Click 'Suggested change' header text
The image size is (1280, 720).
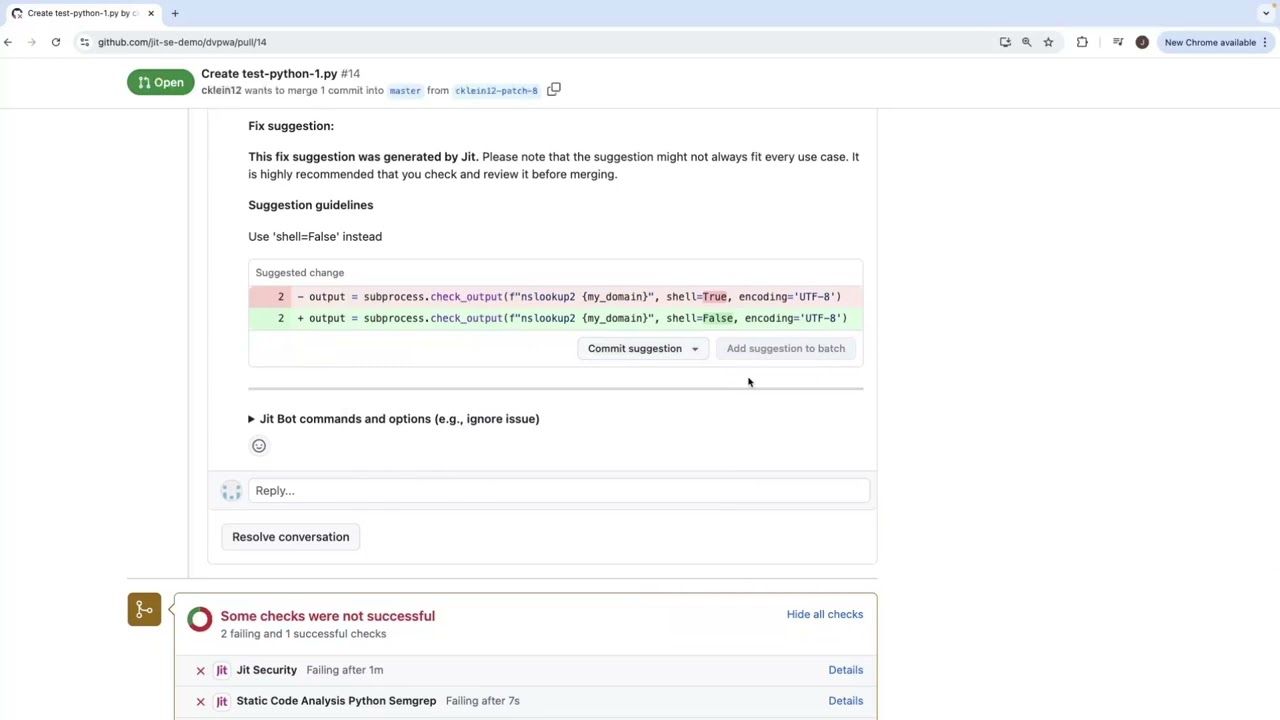(300, 272)
